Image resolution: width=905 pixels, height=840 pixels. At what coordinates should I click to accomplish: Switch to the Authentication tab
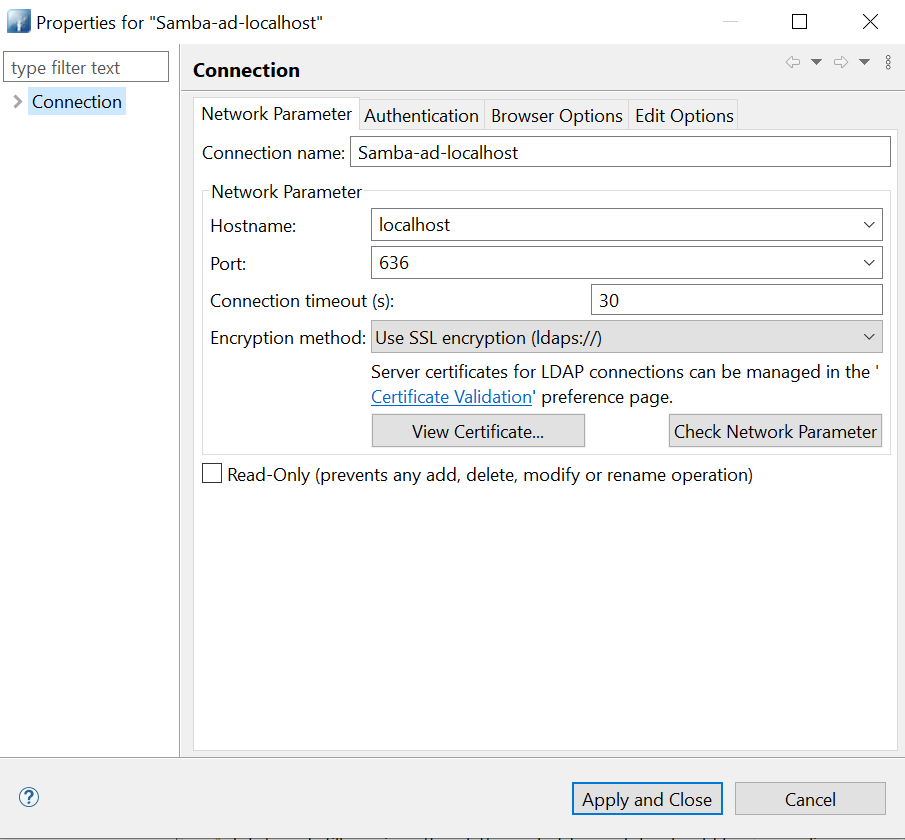(x=421, y=115)
